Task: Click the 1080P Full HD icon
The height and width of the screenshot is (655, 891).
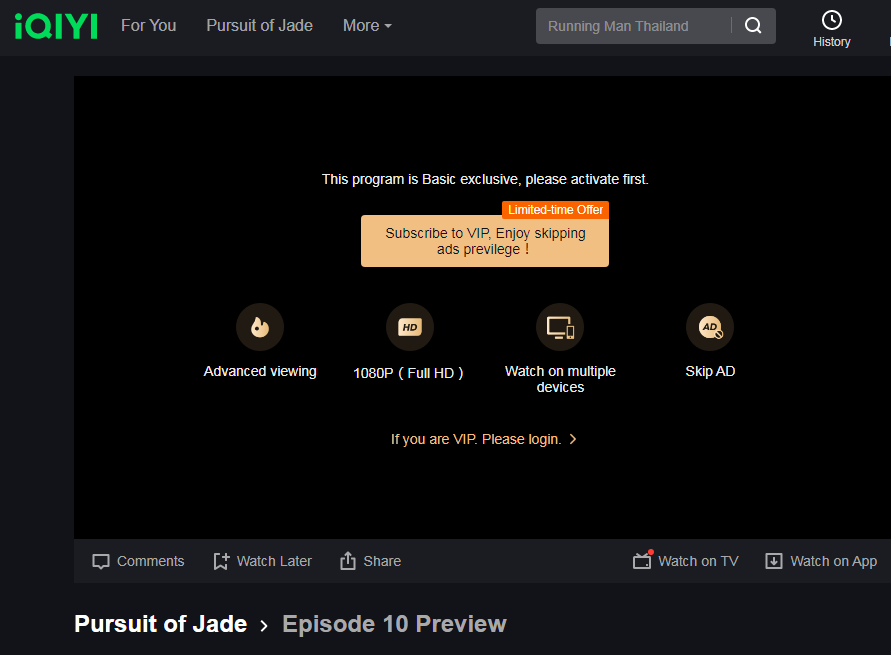Action: click(x=410, y=327)
